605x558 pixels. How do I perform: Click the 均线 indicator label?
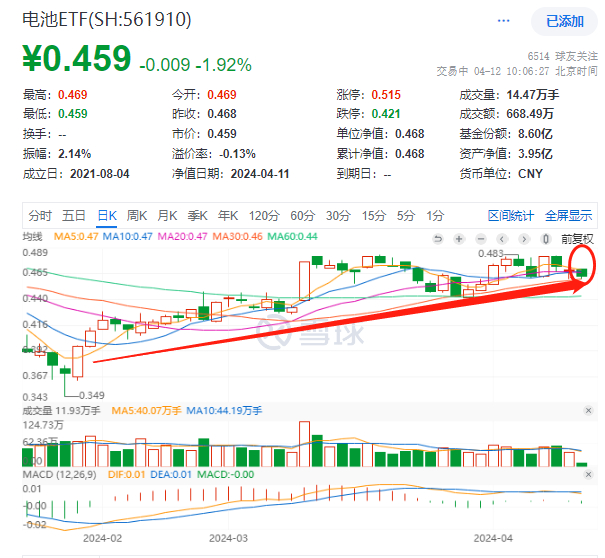click(32, 236)
